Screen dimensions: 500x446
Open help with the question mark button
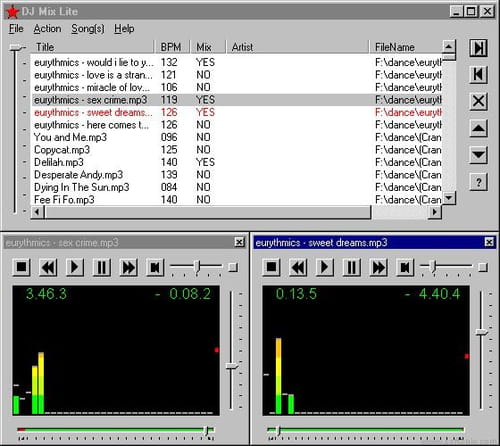click(478, 182)
